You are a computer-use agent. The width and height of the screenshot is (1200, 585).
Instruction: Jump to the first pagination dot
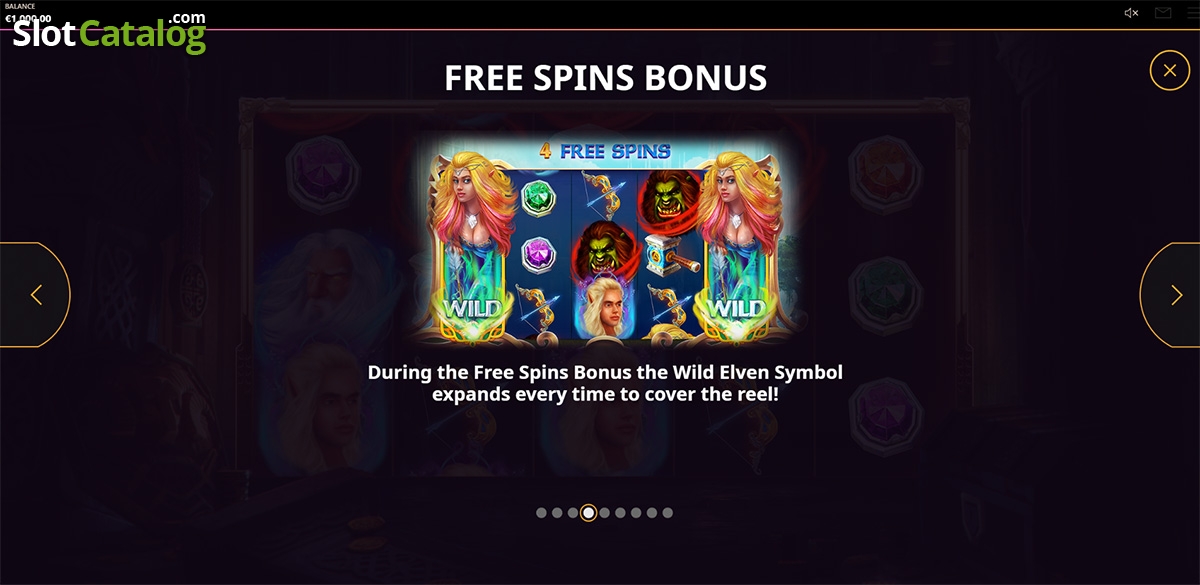[541, 513]
